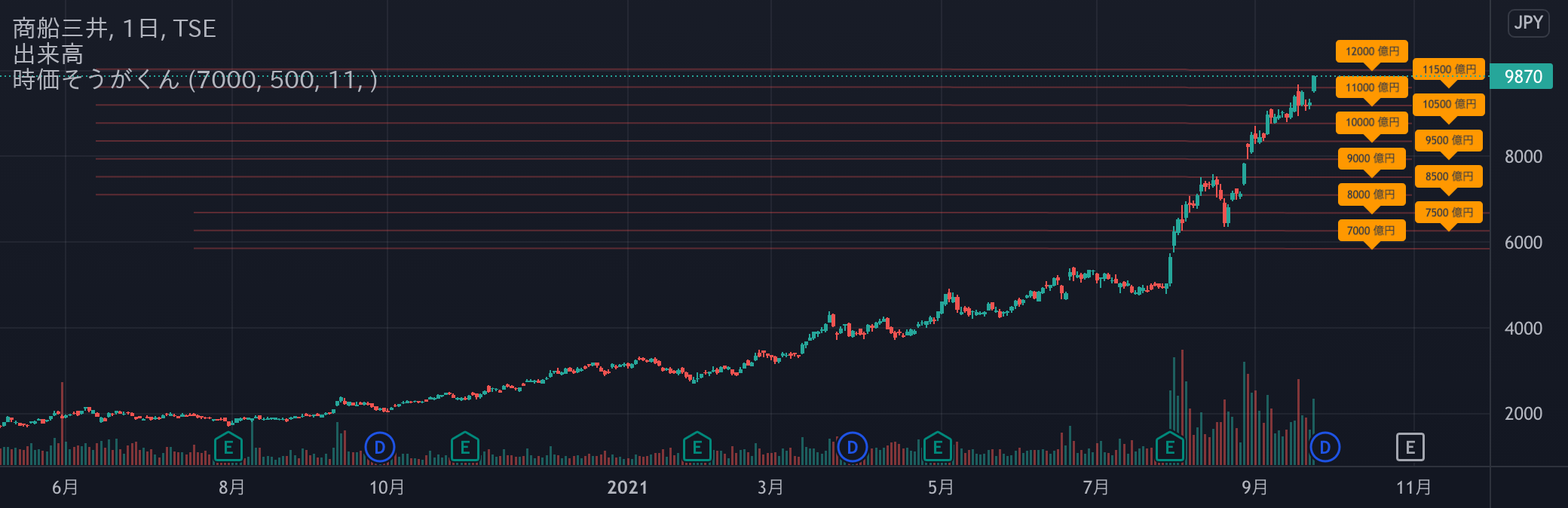Click the 8月 time axis label
The width and height of the screenshot is (1568, 508).
232,488
